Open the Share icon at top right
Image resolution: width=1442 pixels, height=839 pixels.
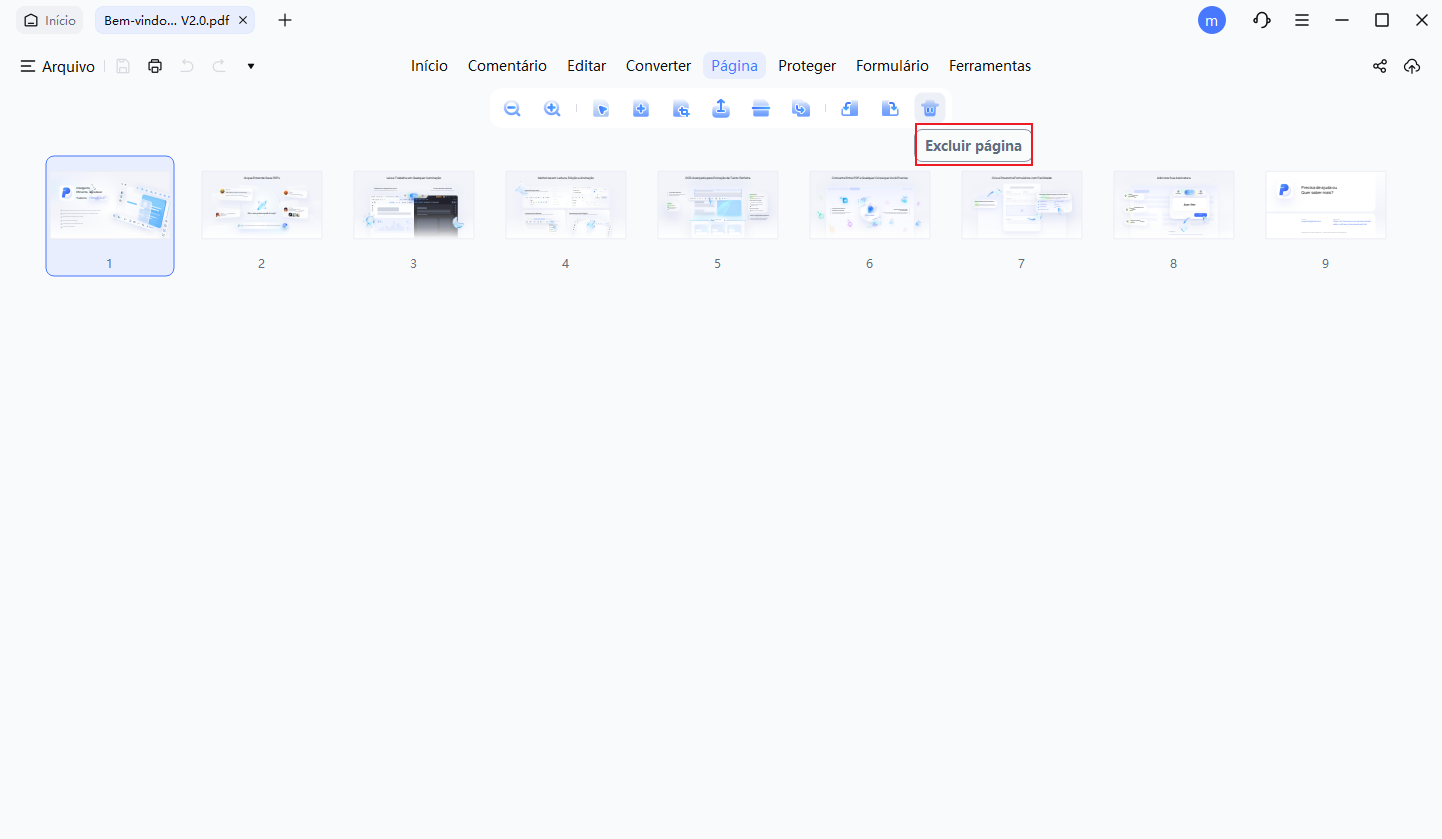click(x=1380, y=66)
